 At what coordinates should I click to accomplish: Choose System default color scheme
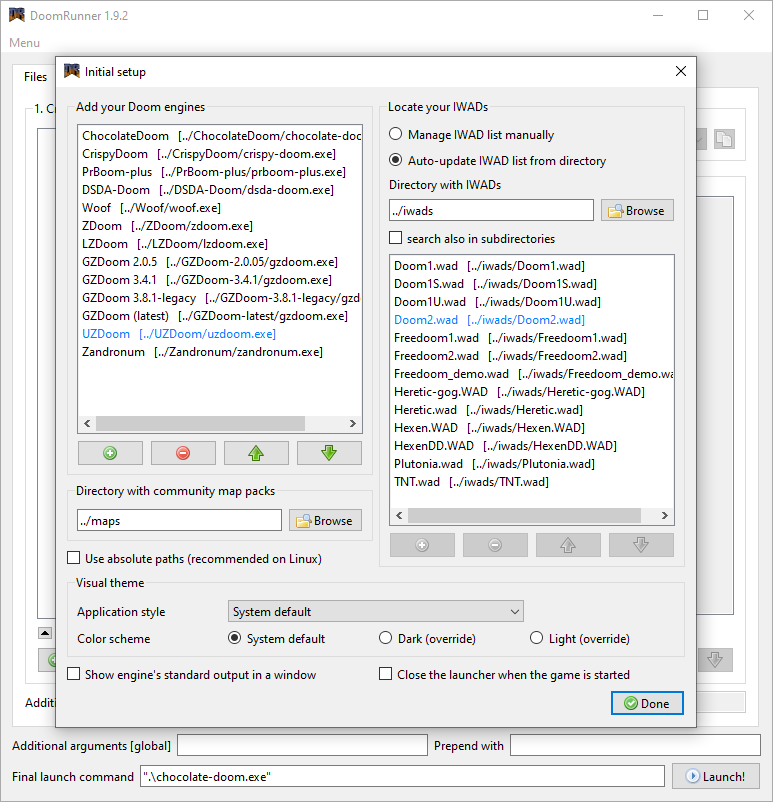click(277, 638)
